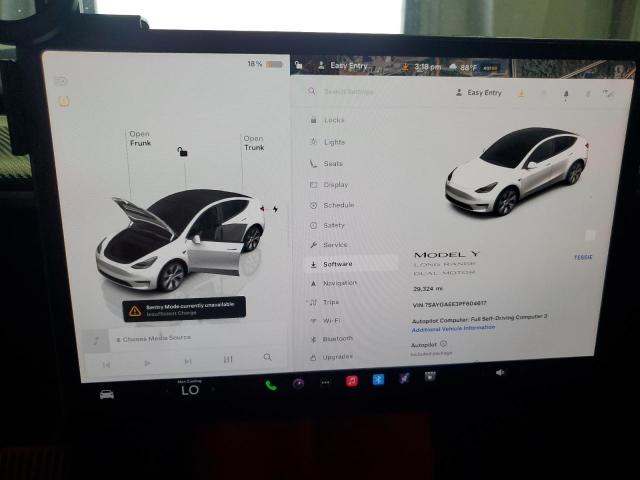Raise temperature with arrow right of LO
Viewport: 640px width, 480px height.
coord(213,389)
